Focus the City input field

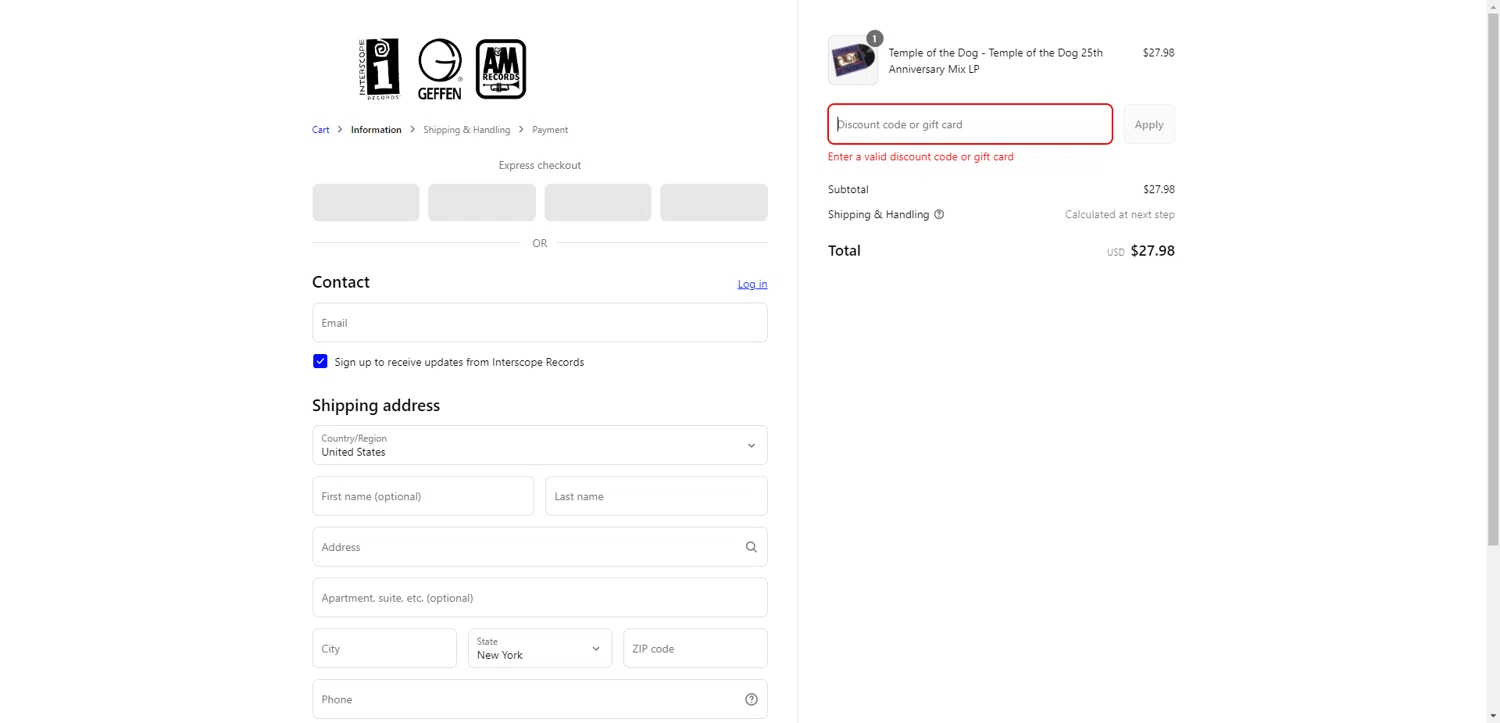coord(384,648)
